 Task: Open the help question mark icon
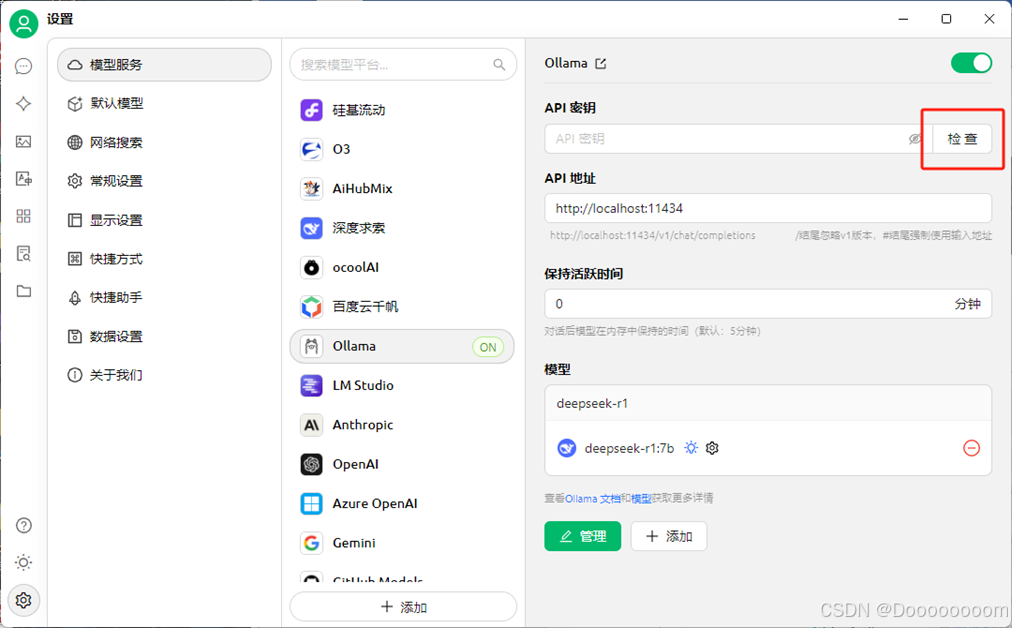(x=23, y=525)
